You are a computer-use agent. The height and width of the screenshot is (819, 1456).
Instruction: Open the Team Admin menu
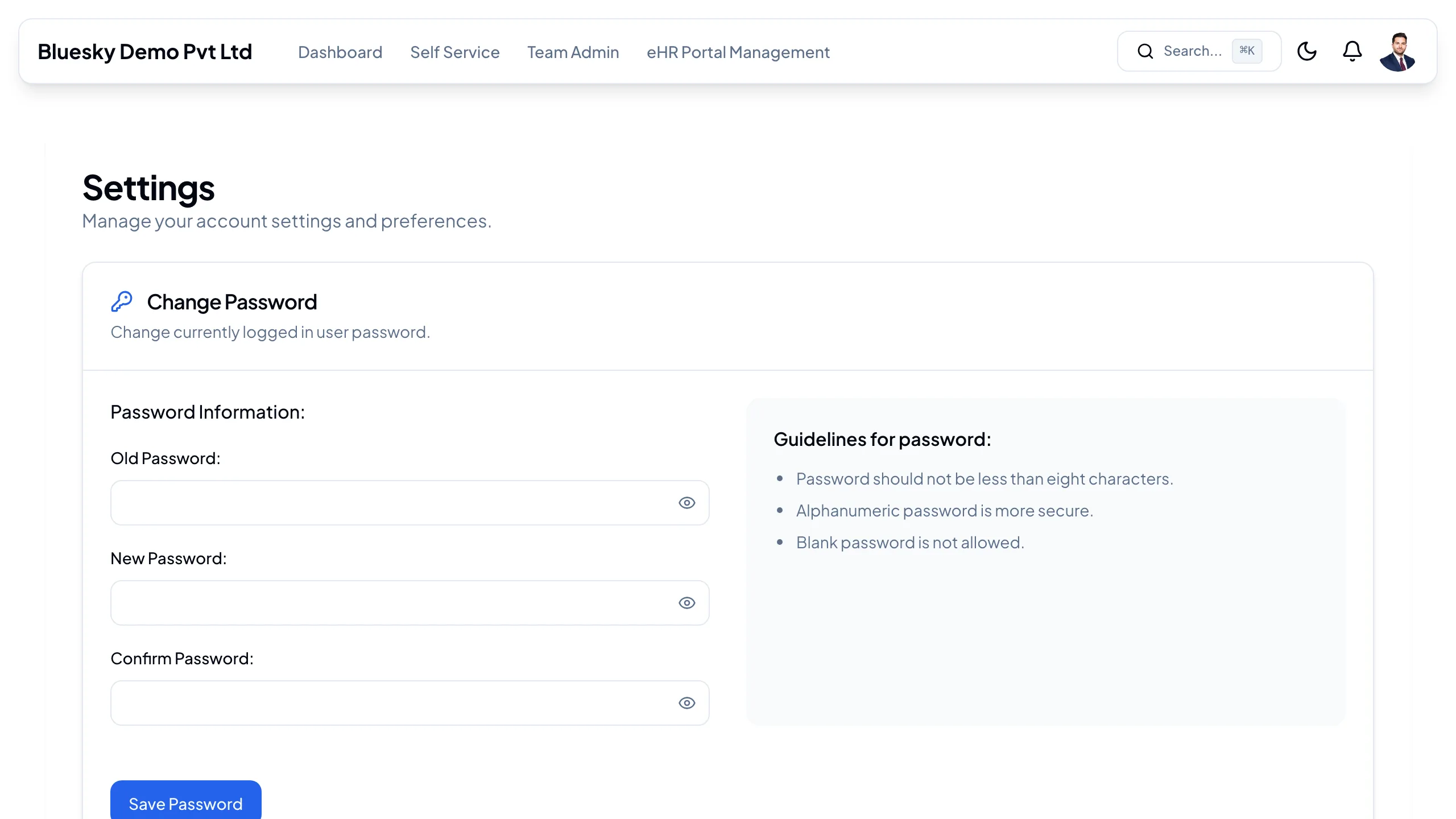(x=573, y=52)
